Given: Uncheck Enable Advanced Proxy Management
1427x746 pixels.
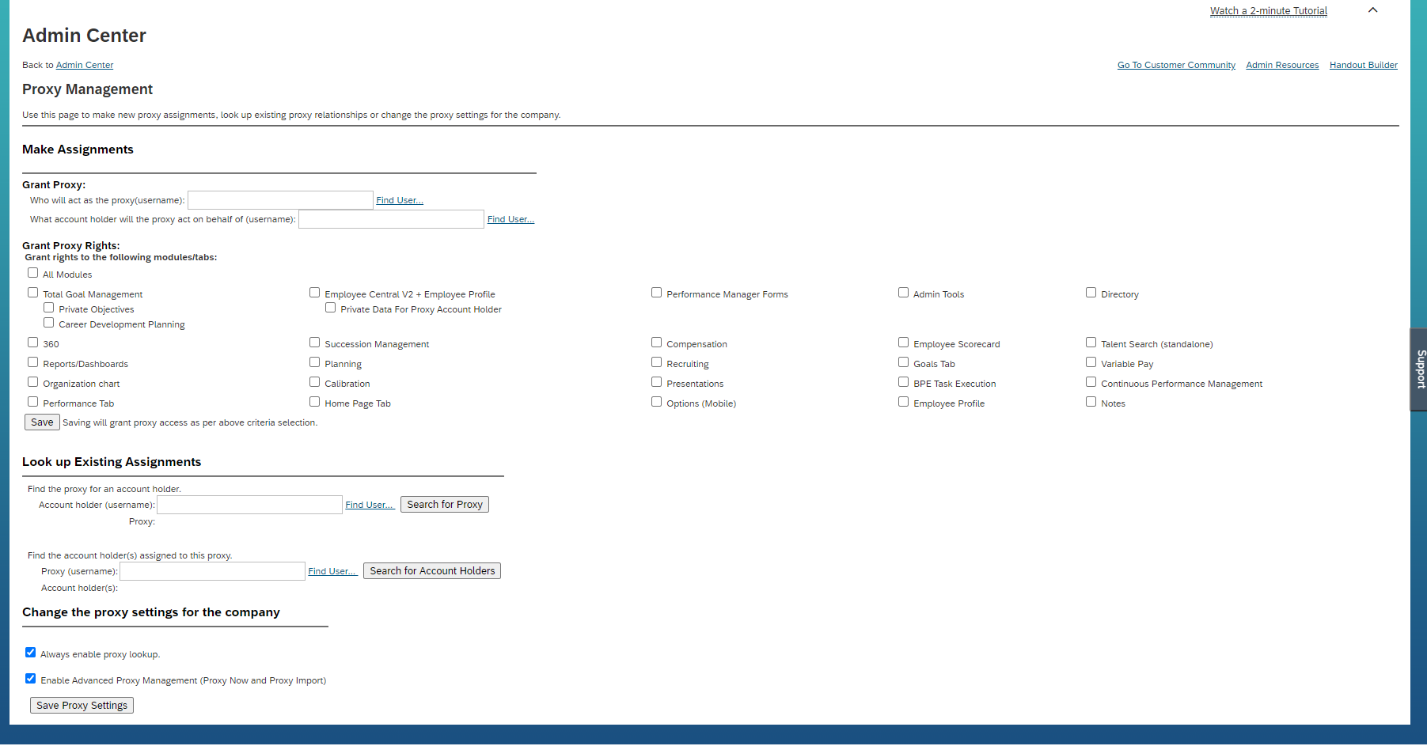Looking at the screenshot, I should pos(30,678).
